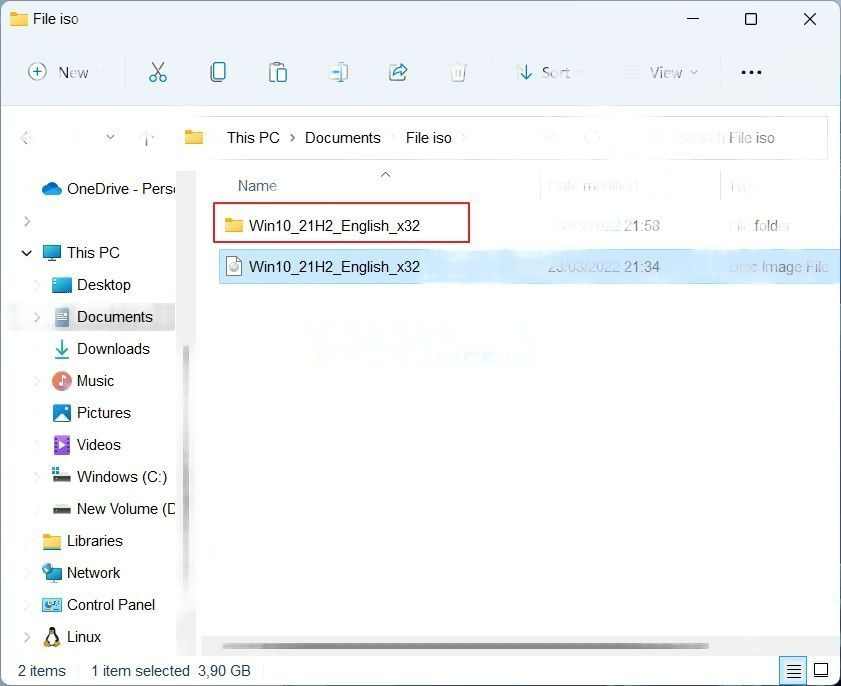Click the Share icon in toolbar
This screenshot has width=841, height=686.
398,72
